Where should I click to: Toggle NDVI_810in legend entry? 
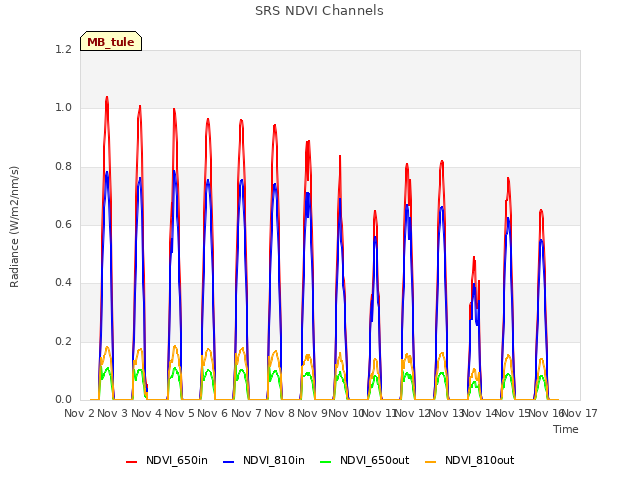(x=264, y=461)
